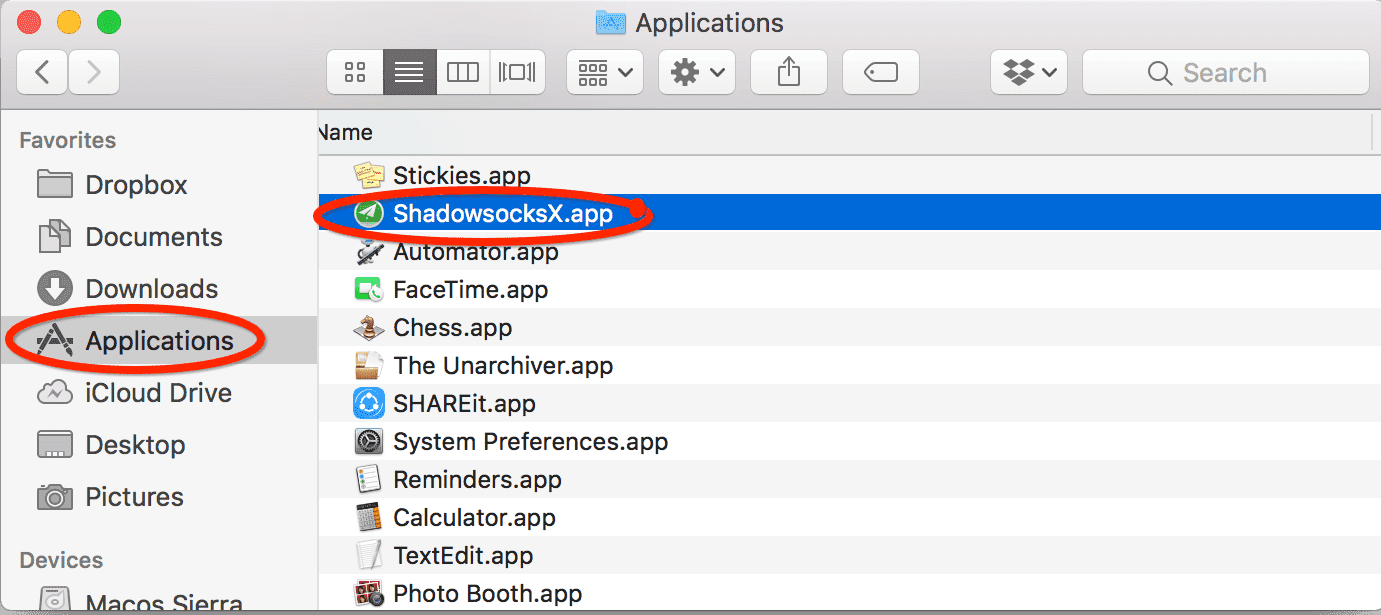Click the System Preferences gear icon

[370, 442]
